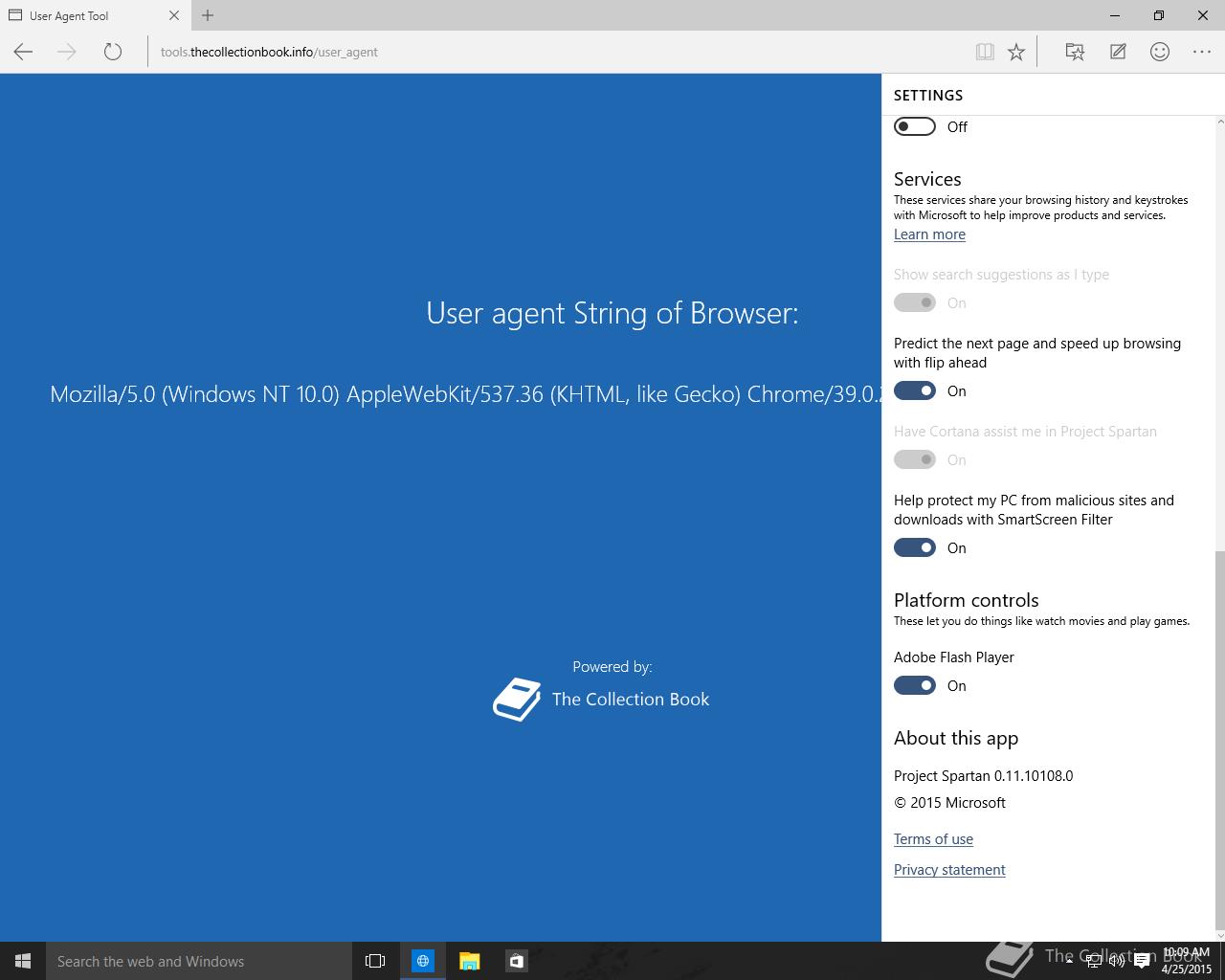Switch on the topmost Off toggle
This screenshot has width=1225, height=980.
[915, 126]
